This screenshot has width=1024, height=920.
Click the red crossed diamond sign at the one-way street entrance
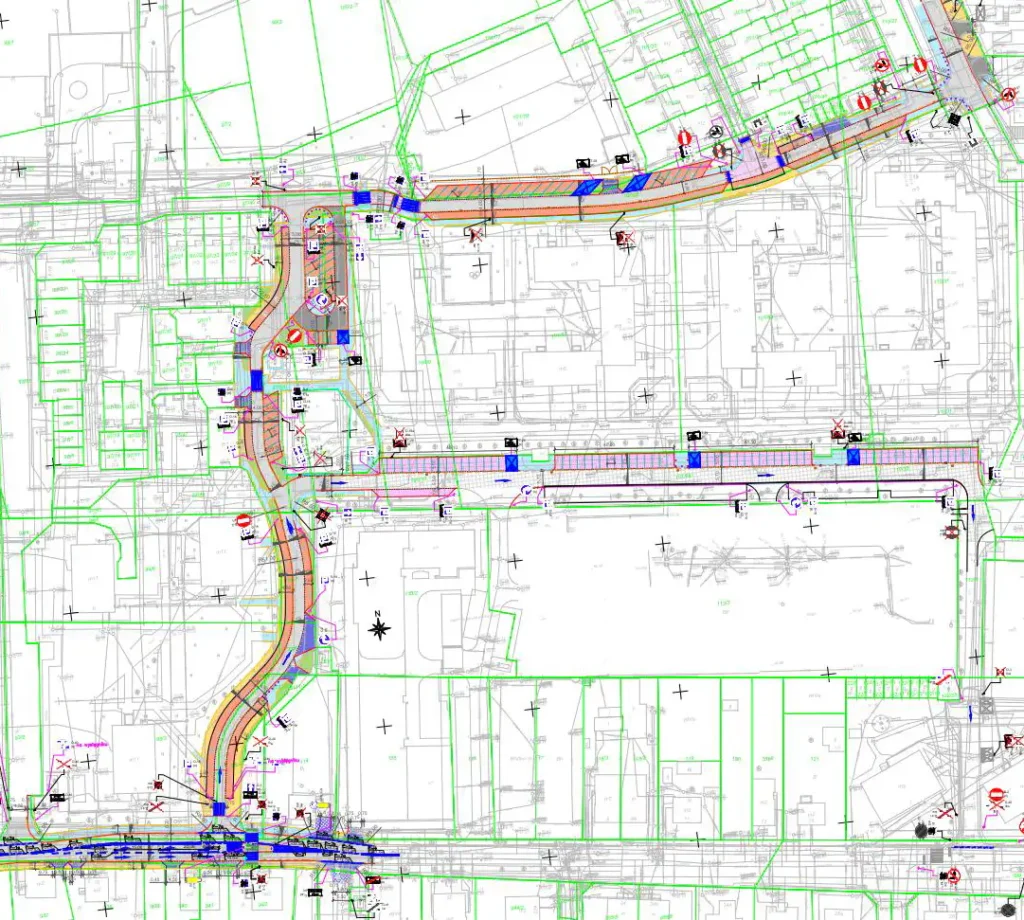coord(323,515)
